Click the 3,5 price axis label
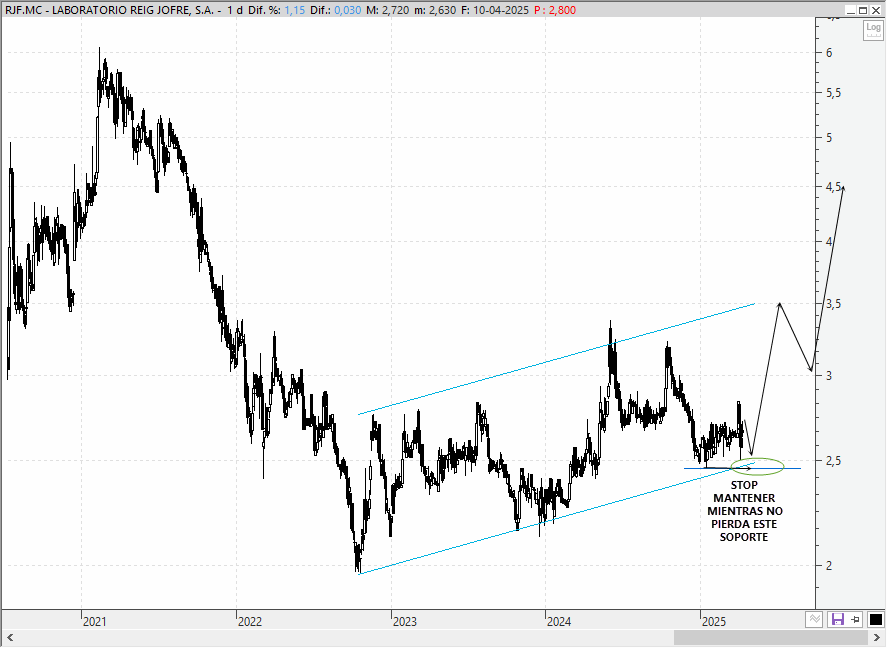The width and height of the screenshot is (887, 648). pyautogui.click(x=833, y=304)
